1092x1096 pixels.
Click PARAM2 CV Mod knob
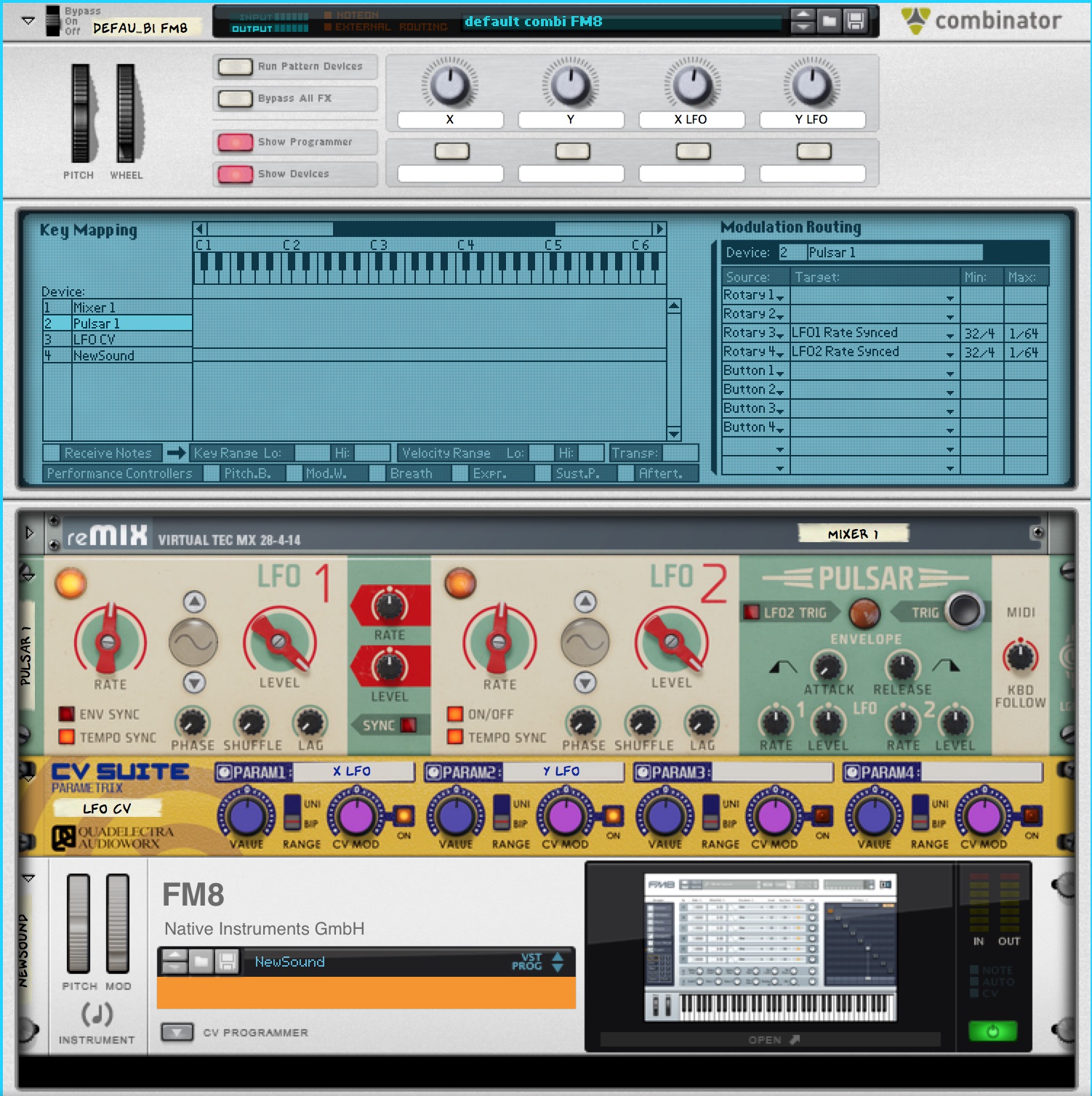point(566,816)
